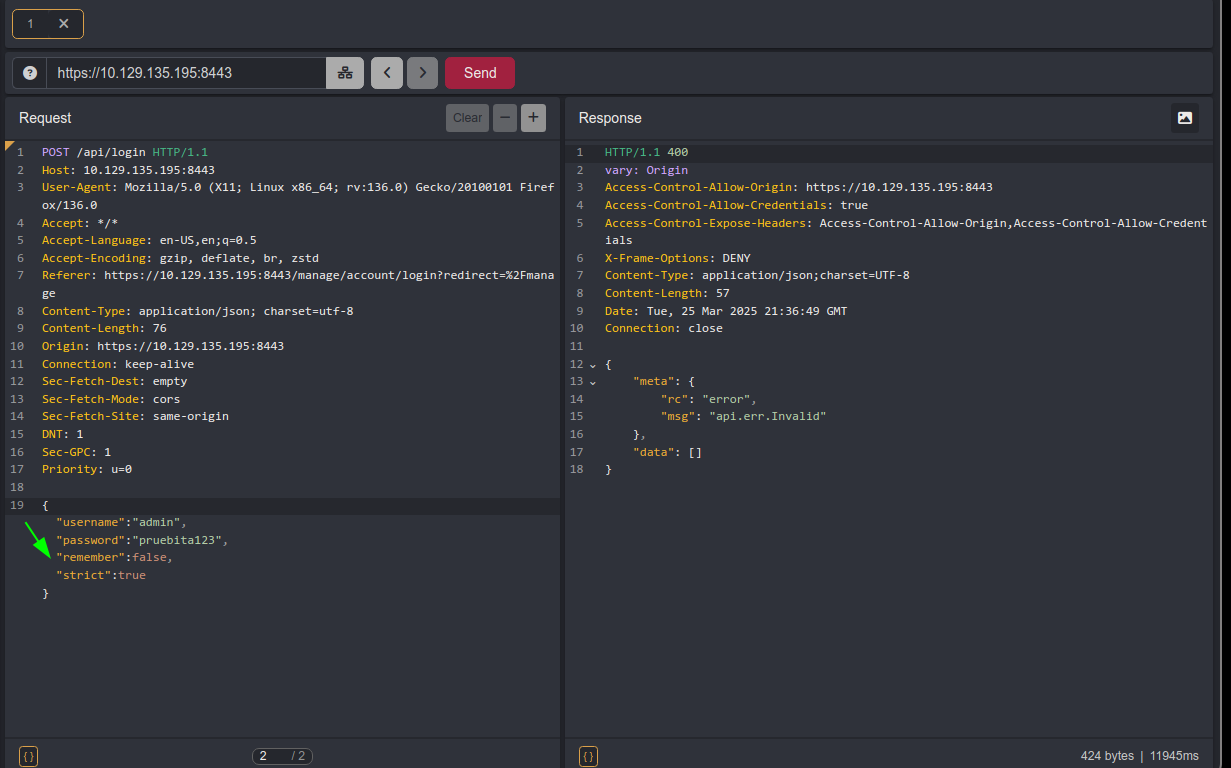Toggle braces formatting icon in Request pane

pyautogui.click(x=28, y=756)
